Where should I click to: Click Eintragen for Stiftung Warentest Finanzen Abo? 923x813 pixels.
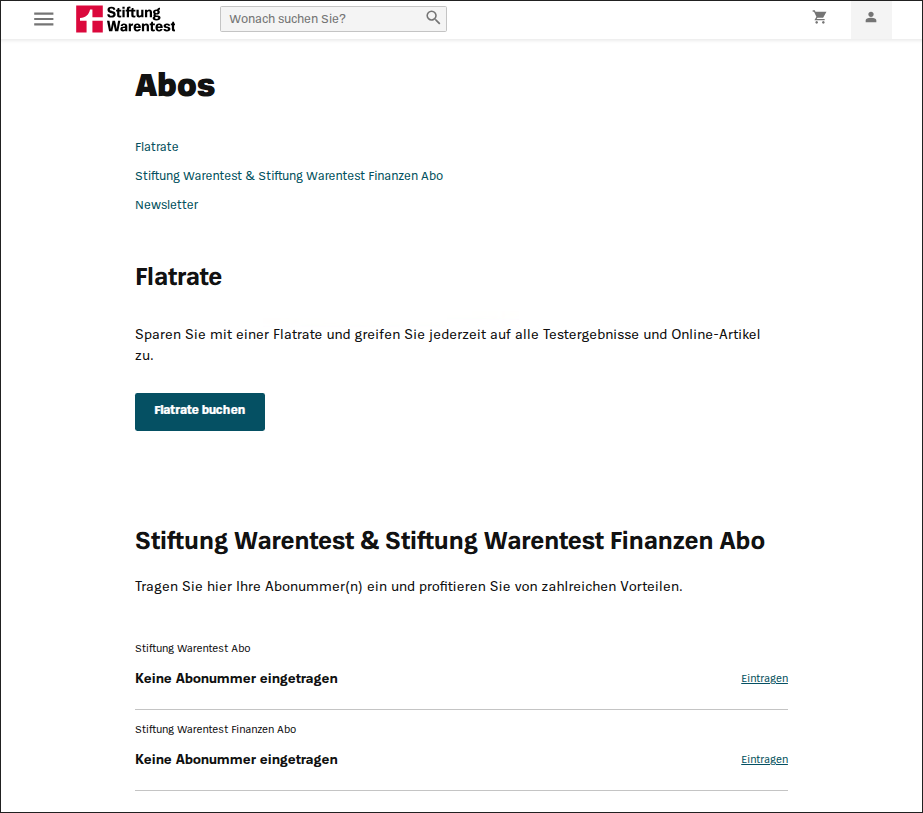pyautogui.click(x=764, y=759)
